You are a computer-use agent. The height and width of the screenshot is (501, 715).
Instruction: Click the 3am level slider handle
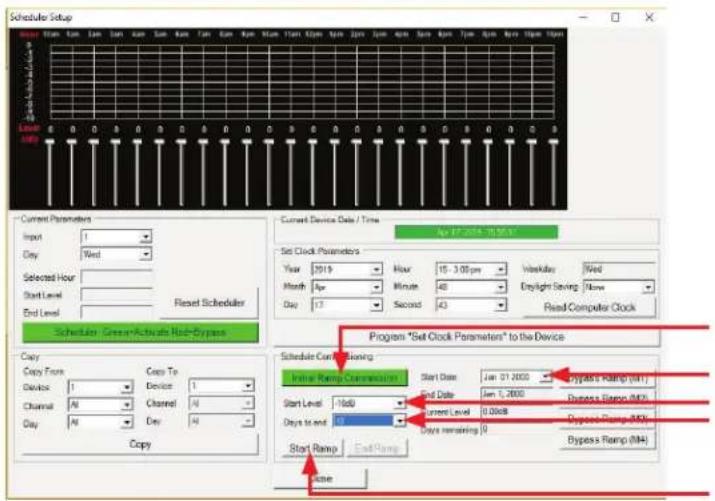coord(115,143)
